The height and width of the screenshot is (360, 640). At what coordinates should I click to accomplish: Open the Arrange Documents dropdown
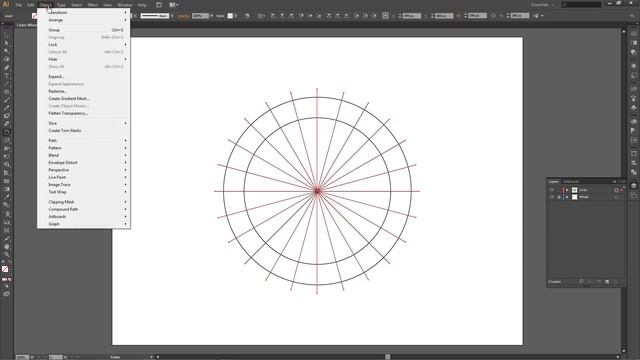click(174, 5)
